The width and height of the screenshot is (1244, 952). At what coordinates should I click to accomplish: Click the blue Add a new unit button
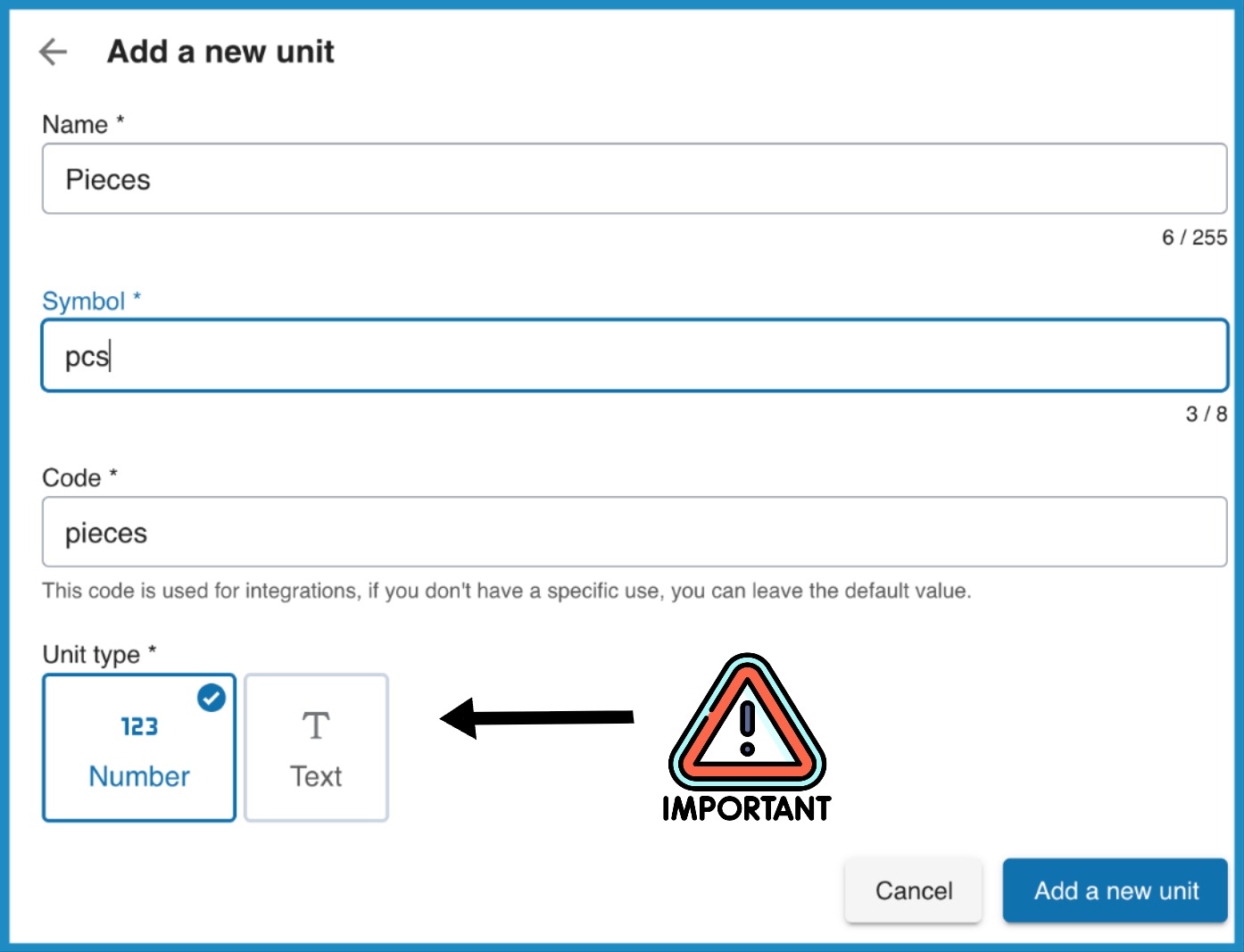coord(1115,890)
